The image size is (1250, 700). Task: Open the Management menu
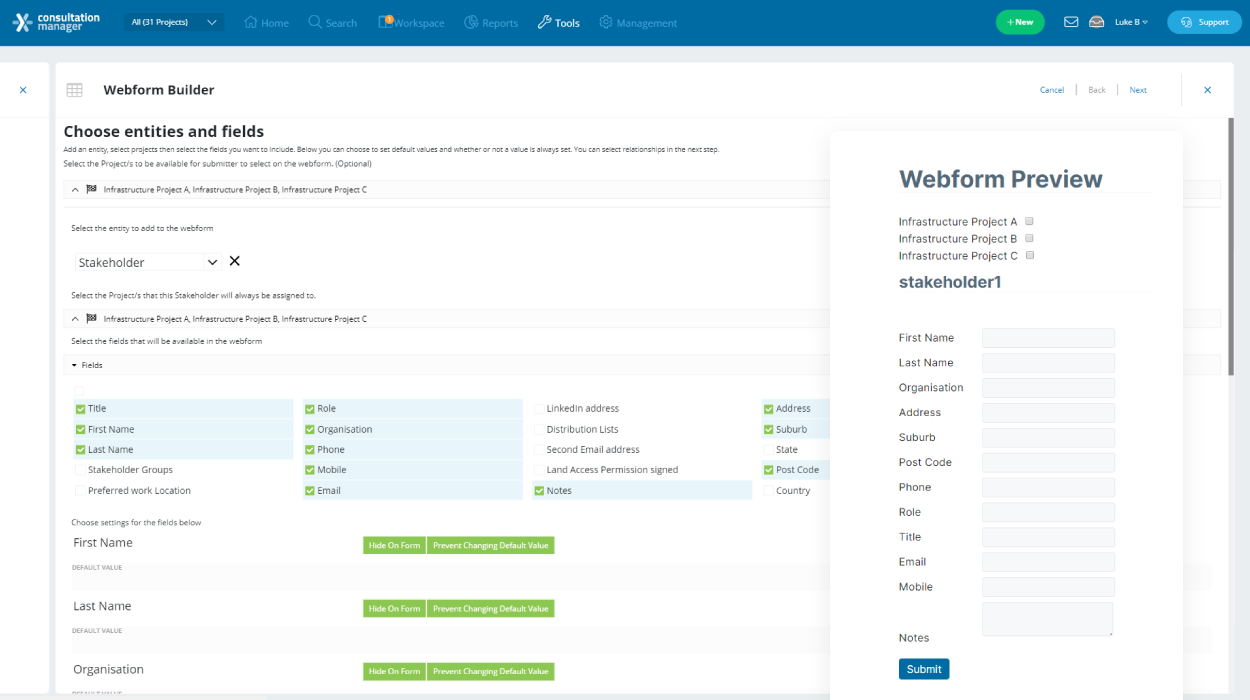pos(638,22)
